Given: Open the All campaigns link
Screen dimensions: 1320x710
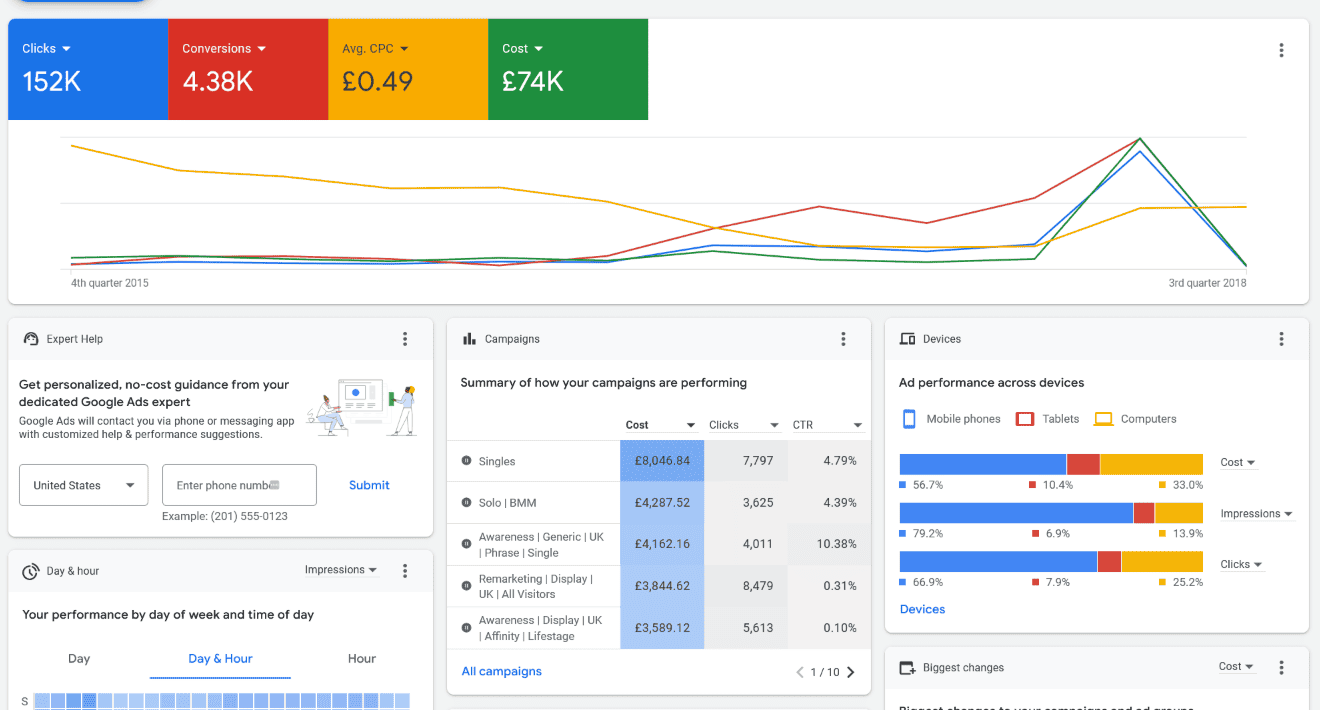Looking at the screenshot, I should [501, 671].
